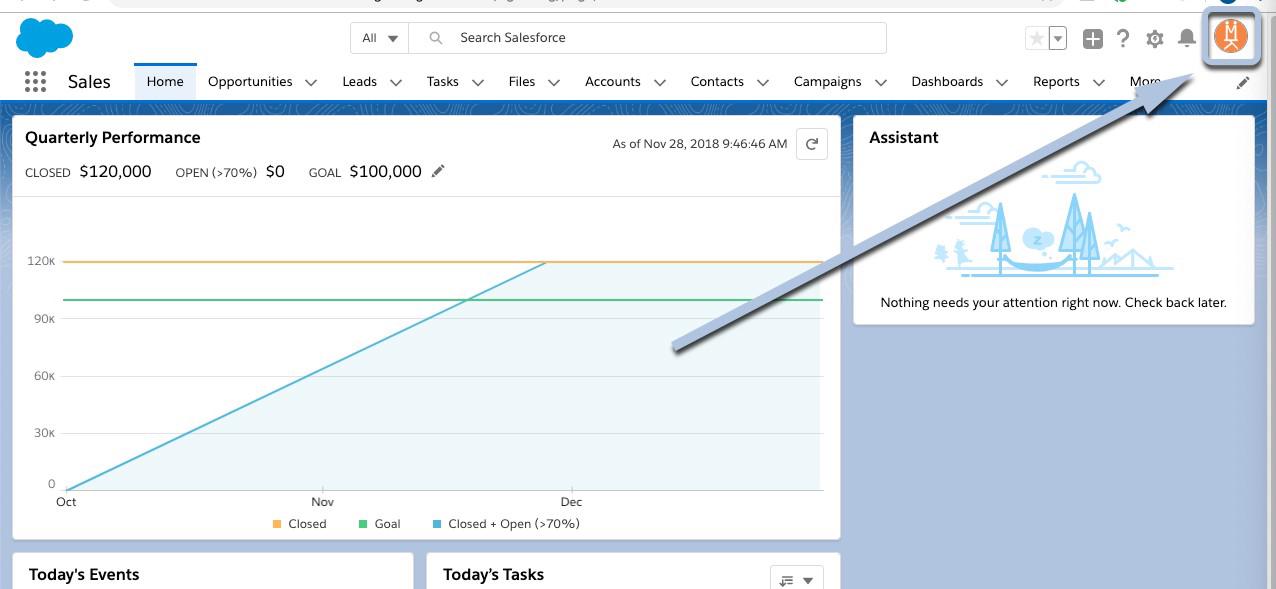Switch to the Home tab
Screen dimensions: 1276x589
click(x=165, y=82)
